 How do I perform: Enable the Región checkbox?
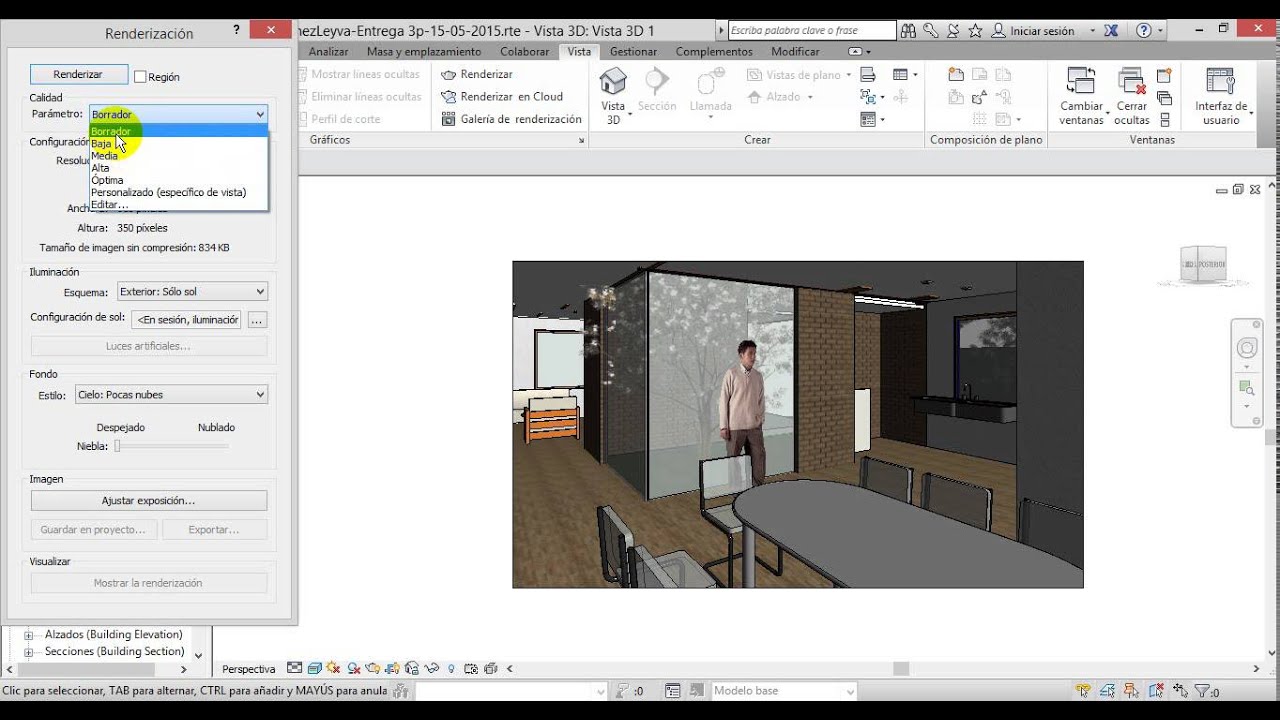point(140,77)
